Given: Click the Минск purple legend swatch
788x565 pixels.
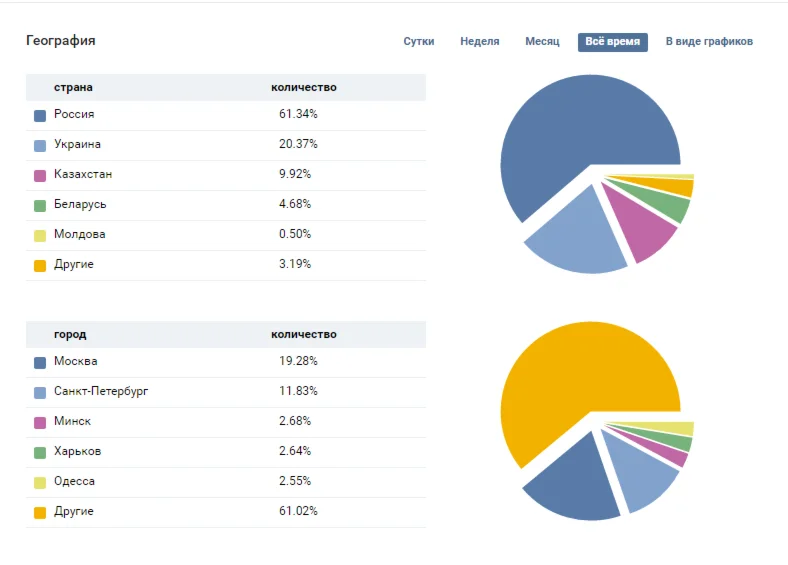Looking at the screenshot, I should (40, 422).
